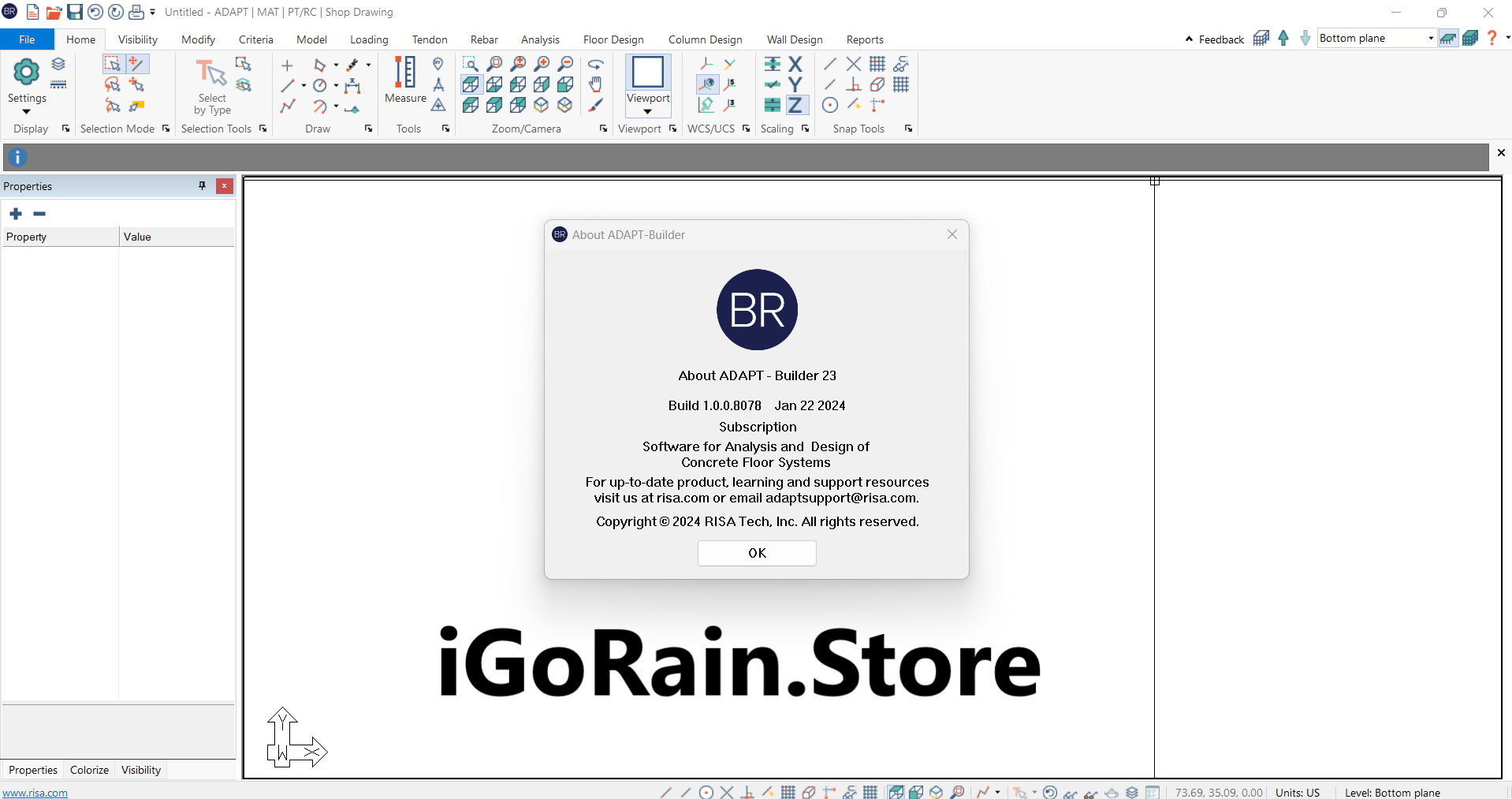Click the Save disk icon in title bar

pos(74,12)
